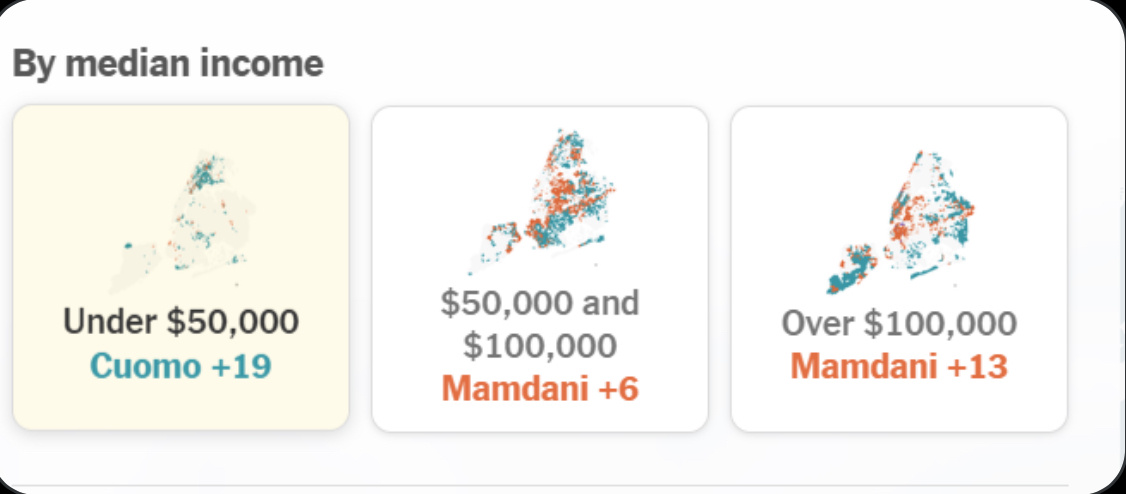Click the By median income heading

(x=168, y=64)
